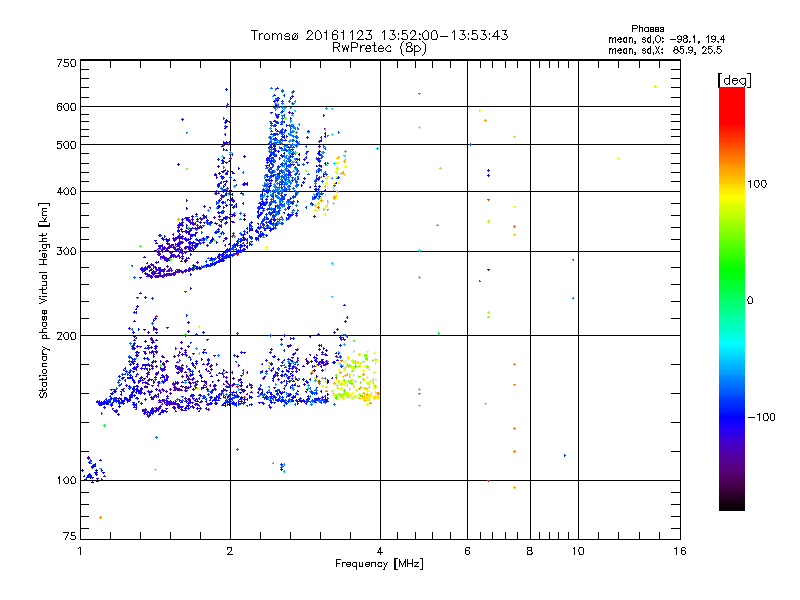Click the x-axis tick label '4'

[380, 551]
